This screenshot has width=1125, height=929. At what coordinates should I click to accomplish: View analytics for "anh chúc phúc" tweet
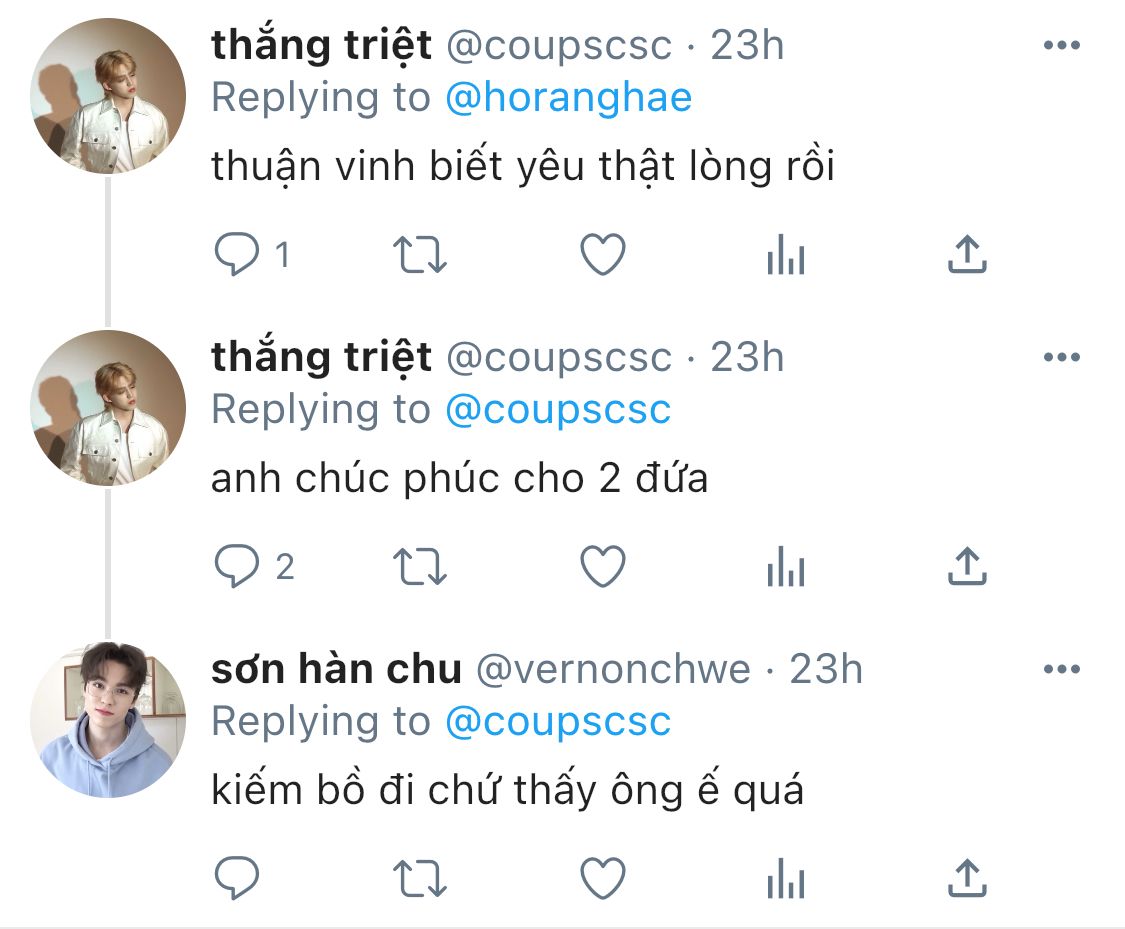tap(786, 567)
